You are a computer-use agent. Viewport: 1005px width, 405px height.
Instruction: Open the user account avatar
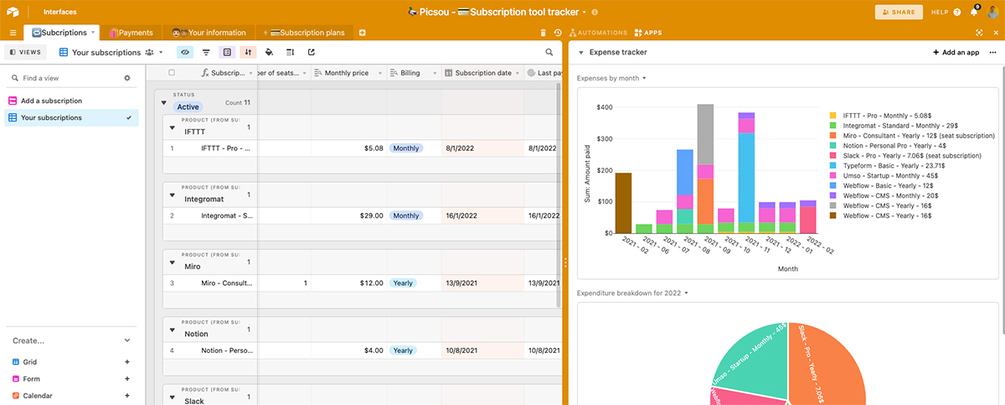(993, 12)
